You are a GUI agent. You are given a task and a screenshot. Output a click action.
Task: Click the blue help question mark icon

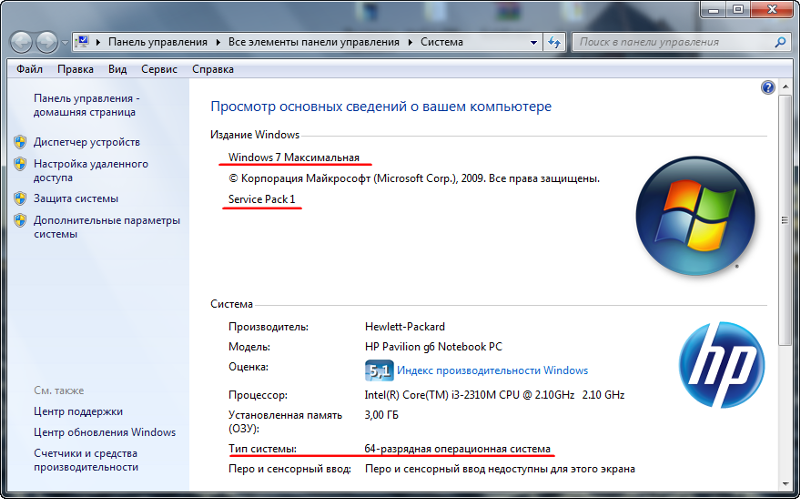pos(768,87)
